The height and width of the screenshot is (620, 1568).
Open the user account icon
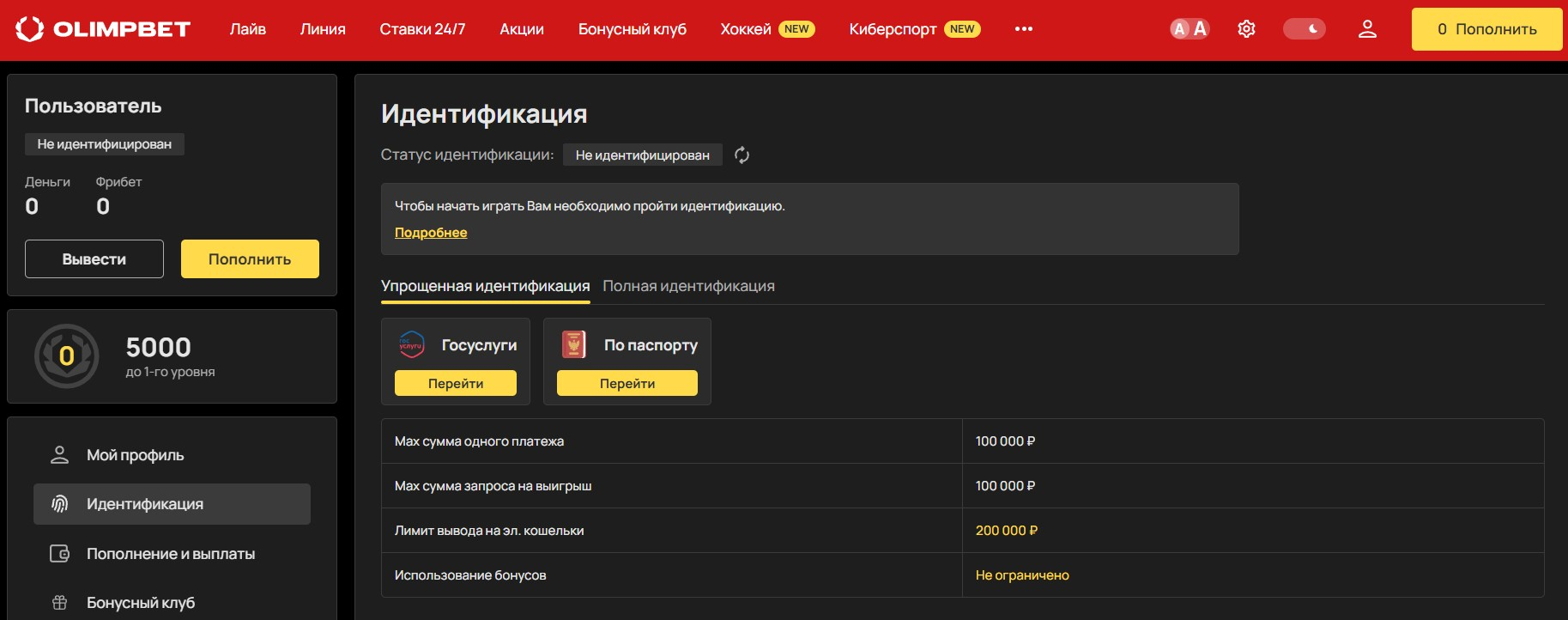(1367, 29)
